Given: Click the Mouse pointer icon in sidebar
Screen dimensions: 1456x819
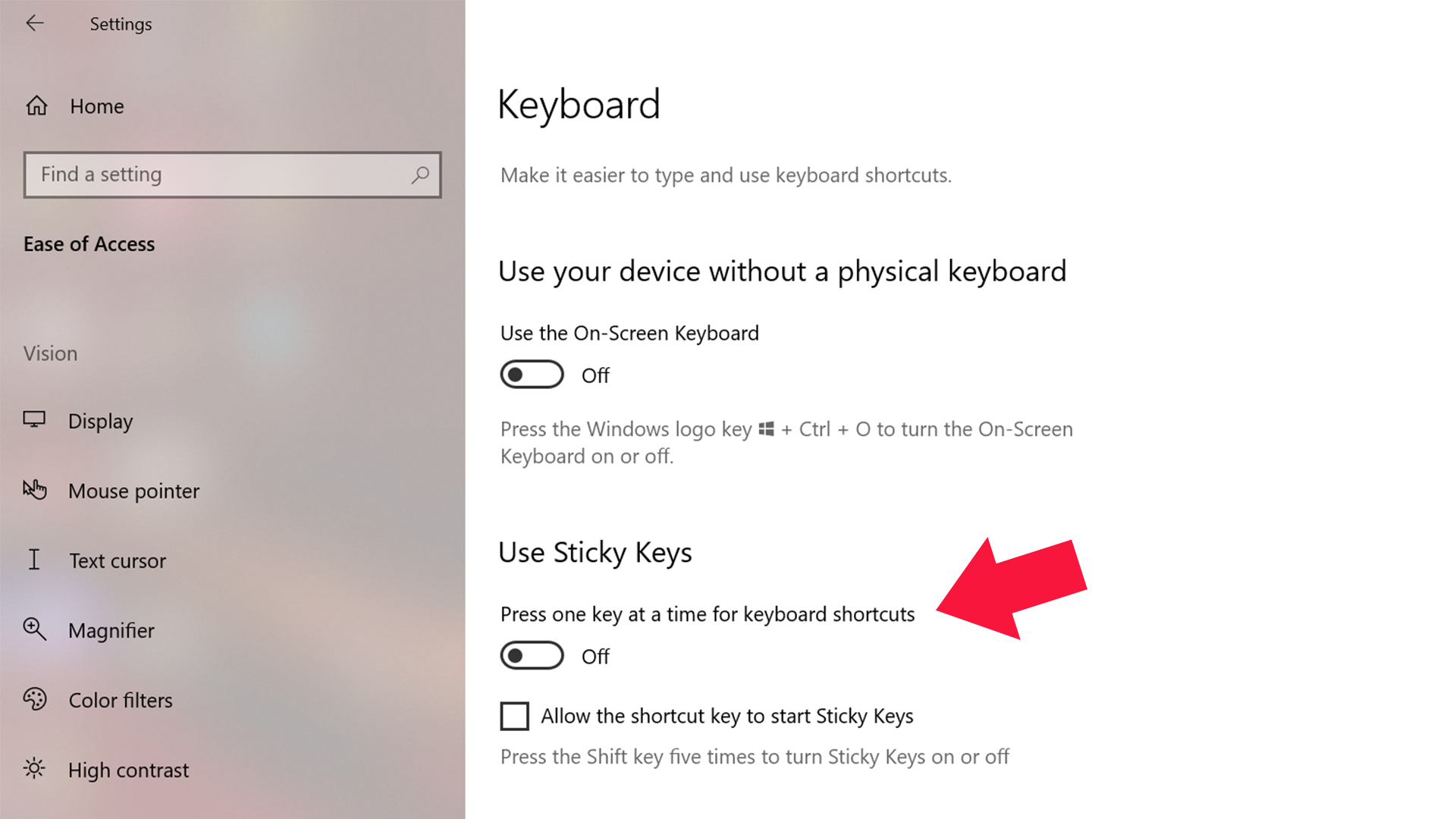Looking at the screenshot, I should tap(35, 490).
